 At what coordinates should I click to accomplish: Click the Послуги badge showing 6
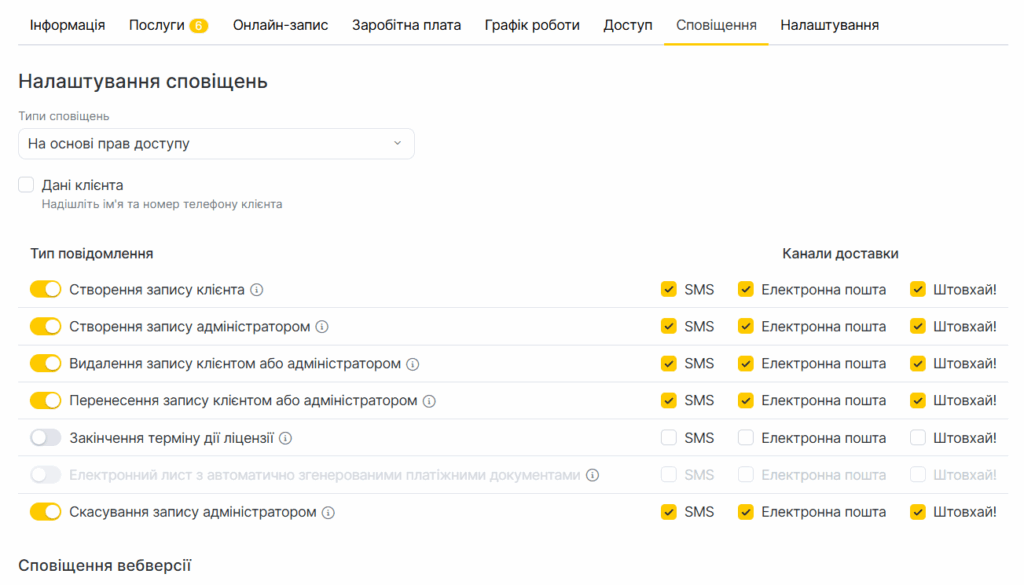(198, 26)
